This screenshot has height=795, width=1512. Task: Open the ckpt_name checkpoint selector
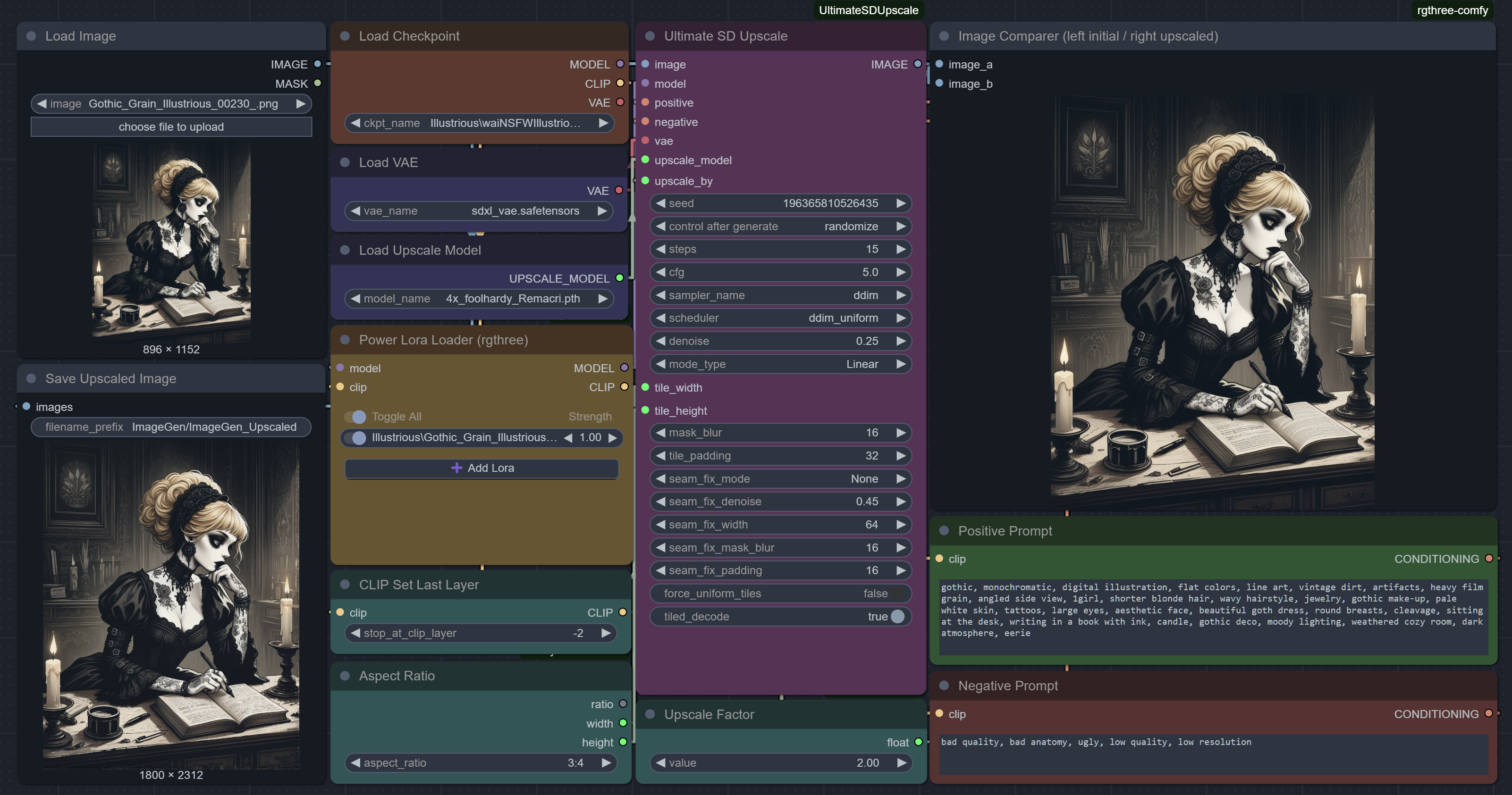pos(479,123)
